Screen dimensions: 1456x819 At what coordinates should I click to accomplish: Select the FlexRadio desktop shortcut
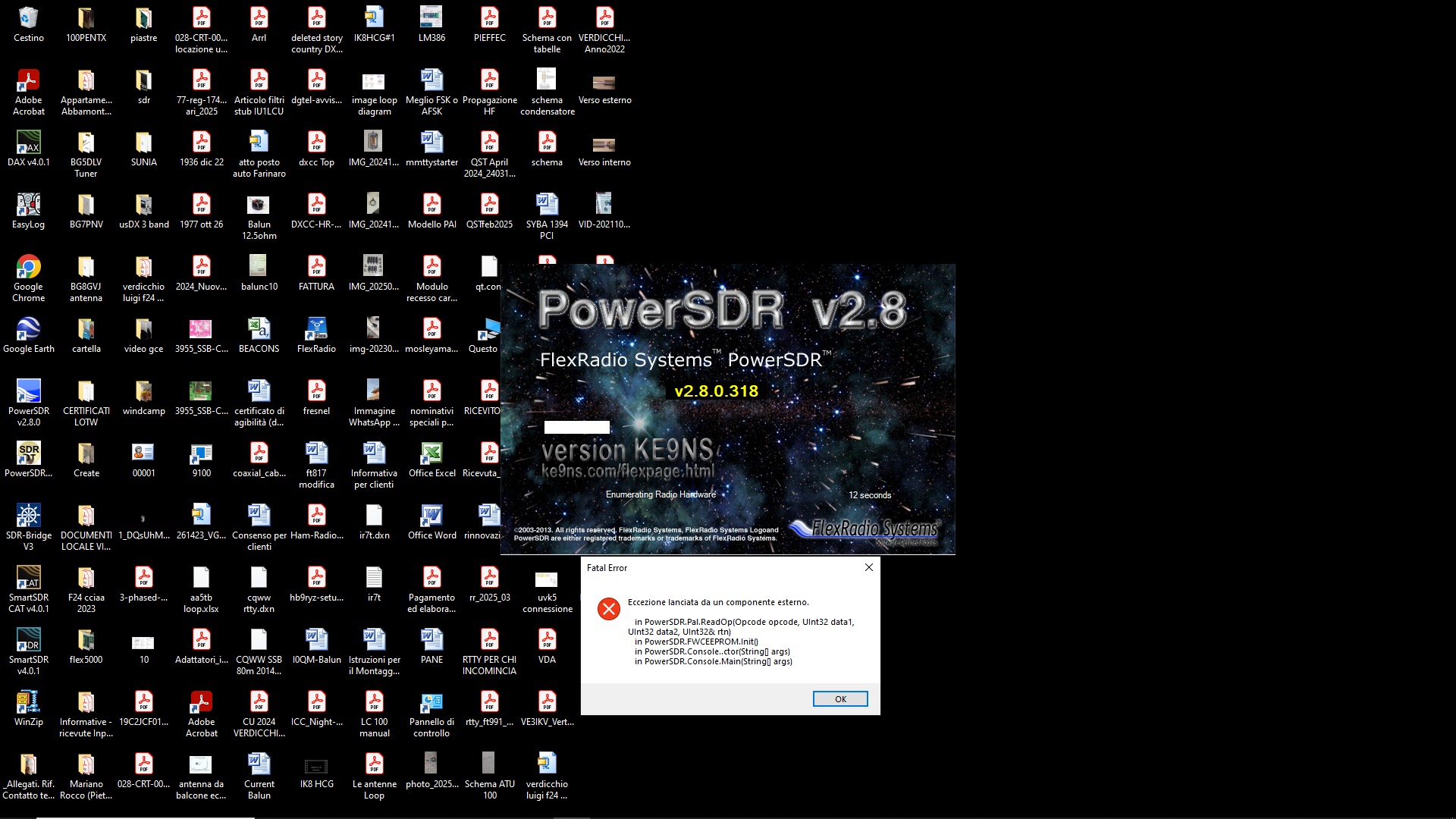pyautogui.click(x=317, y=335)
